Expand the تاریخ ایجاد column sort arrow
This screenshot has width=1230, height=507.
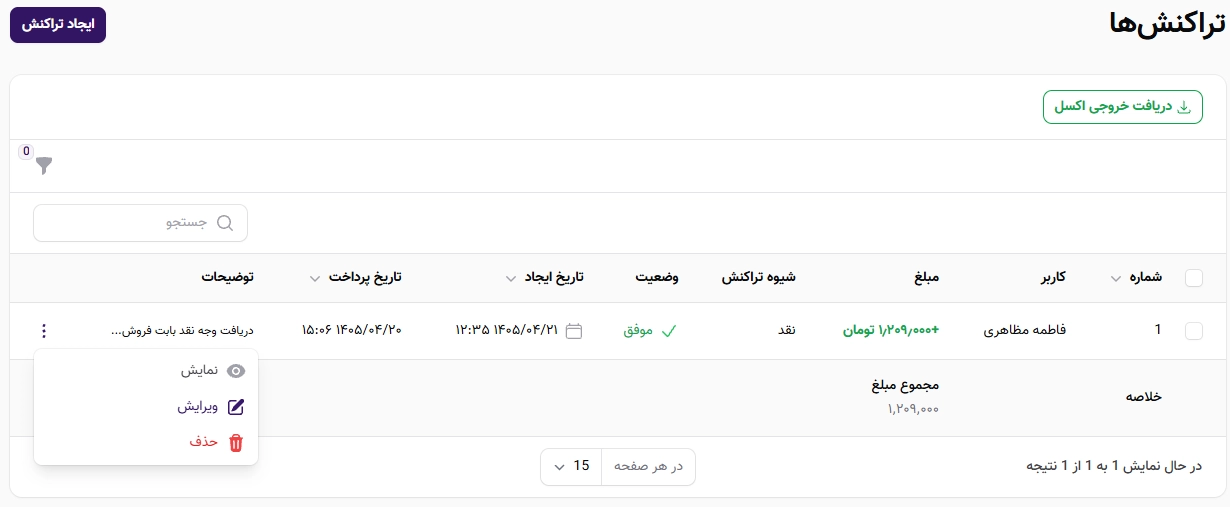click(x=512, y=279)
